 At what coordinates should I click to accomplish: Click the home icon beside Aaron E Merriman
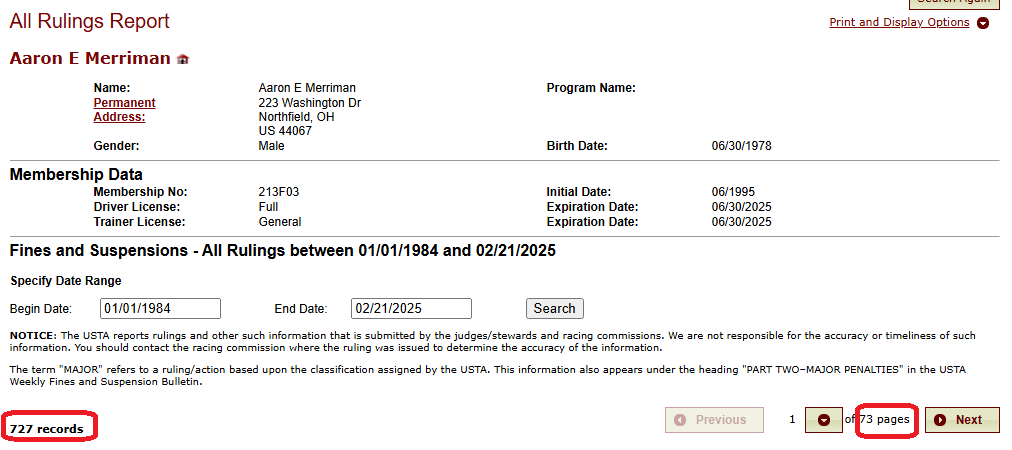click(182, 60)
